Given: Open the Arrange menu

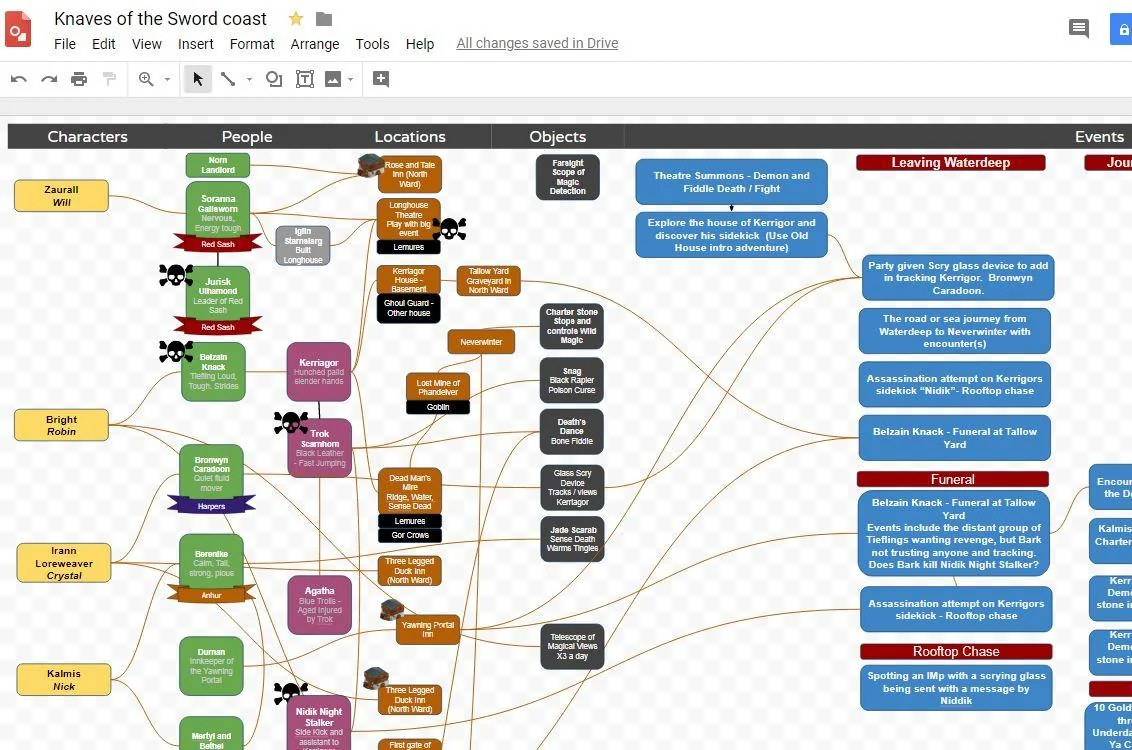Looking at the screenshot, I should coord(315,44).
